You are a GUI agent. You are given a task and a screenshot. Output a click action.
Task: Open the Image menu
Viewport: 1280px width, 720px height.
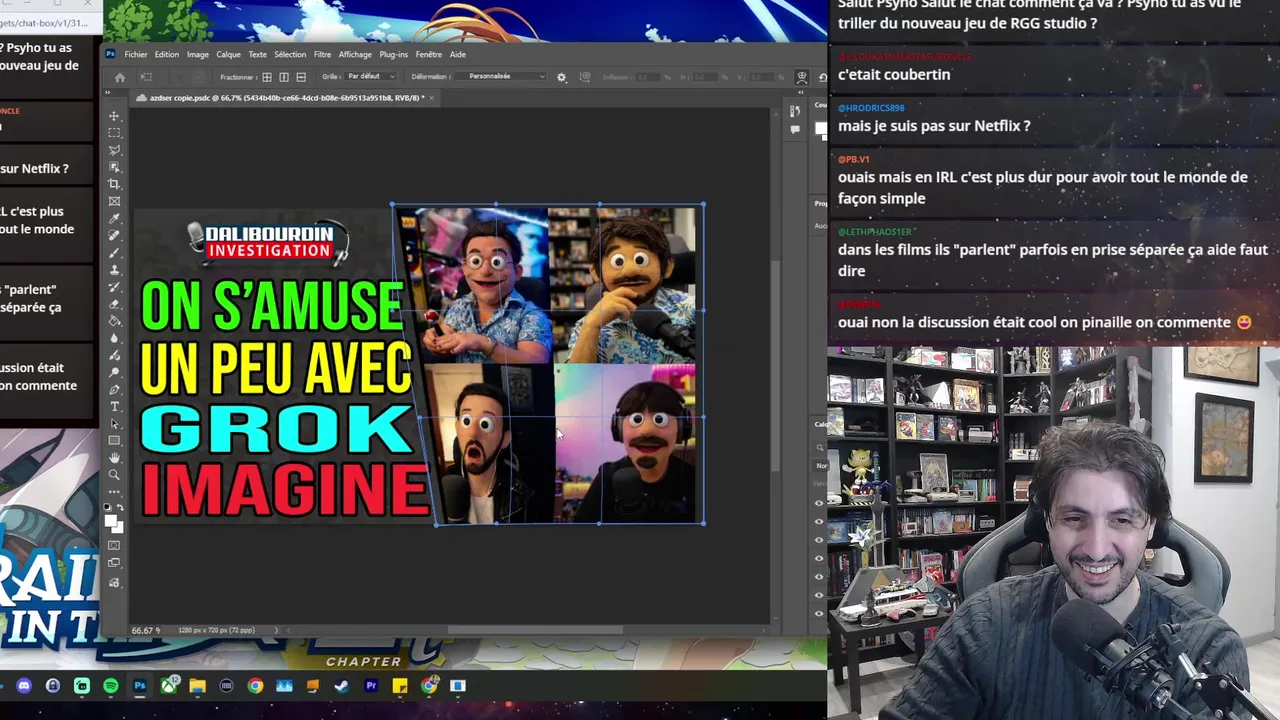pos(198,55)
